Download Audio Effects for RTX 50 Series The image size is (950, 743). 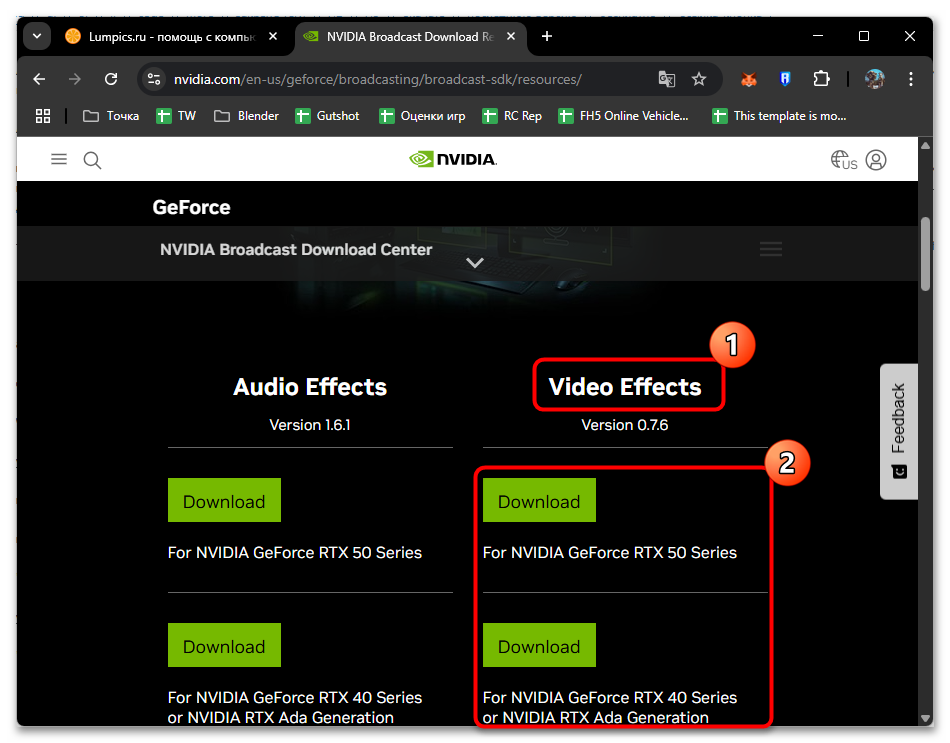point(224,500)
